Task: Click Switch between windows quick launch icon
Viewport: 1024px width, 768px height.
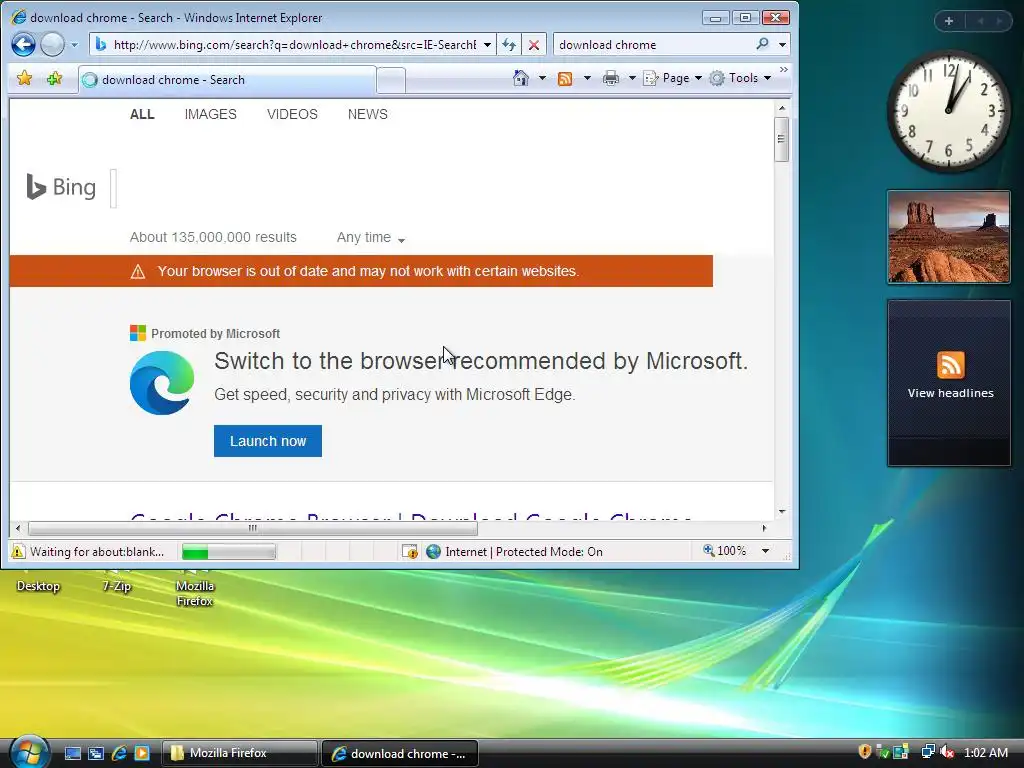Action: point(96,753)
